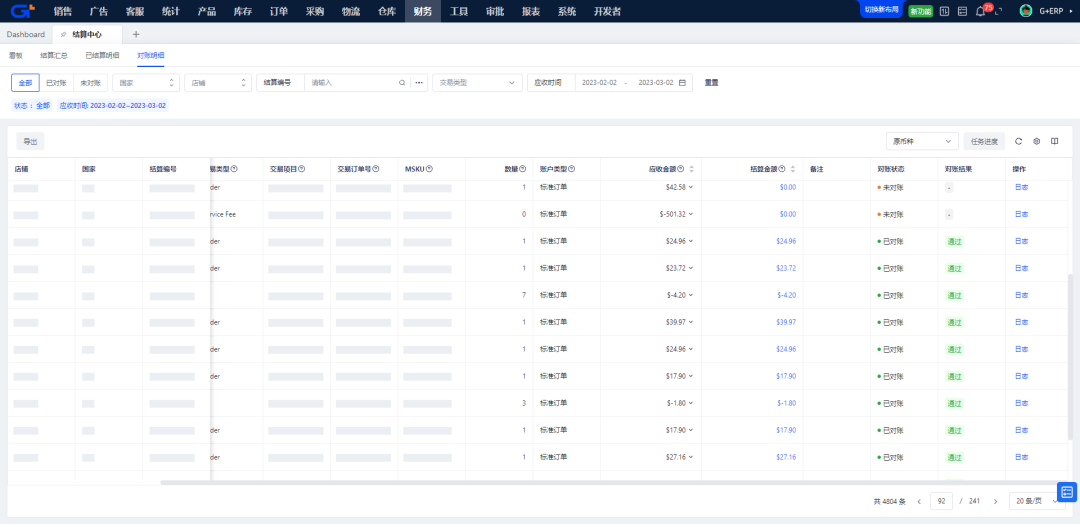Click help icon beside 结算金额 header
Screen dimensions: 1080x527
(x=782, y=169)
